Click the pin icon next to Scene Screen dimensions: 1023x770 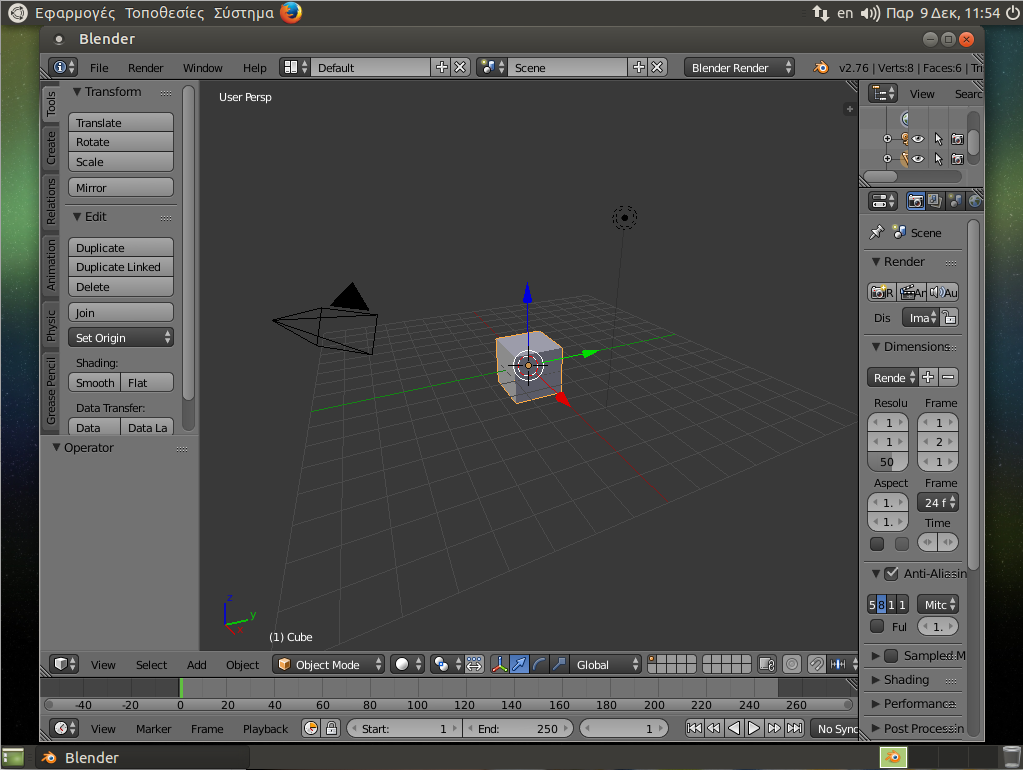(877, 232)
